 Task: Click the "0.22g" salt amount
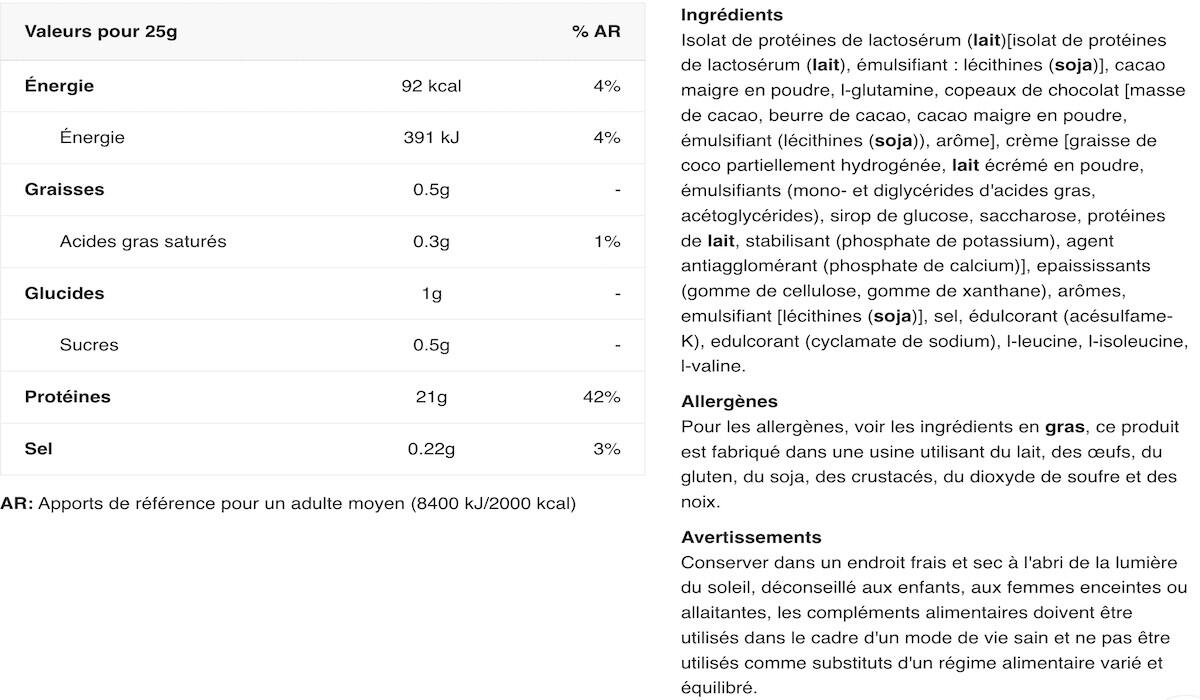pyautogui.click(x=431, y=449)
